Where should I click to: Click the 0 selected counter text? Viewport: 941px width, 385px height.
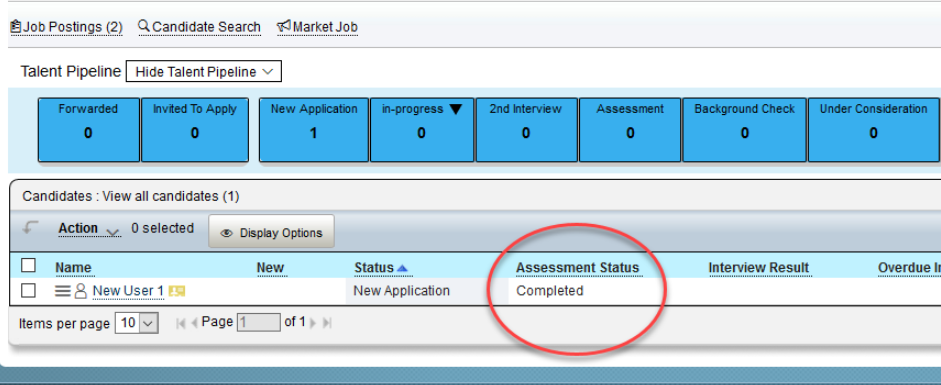[x=163, y=228]
